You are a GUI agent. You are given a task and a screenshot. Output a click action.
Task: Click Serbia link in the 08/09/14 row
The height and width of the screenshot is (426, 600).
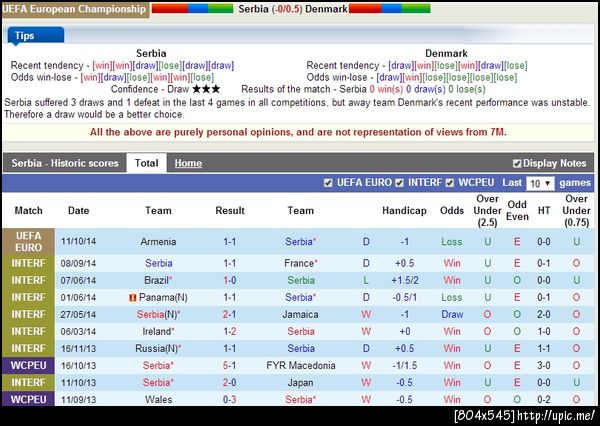[x=158, y=263]
